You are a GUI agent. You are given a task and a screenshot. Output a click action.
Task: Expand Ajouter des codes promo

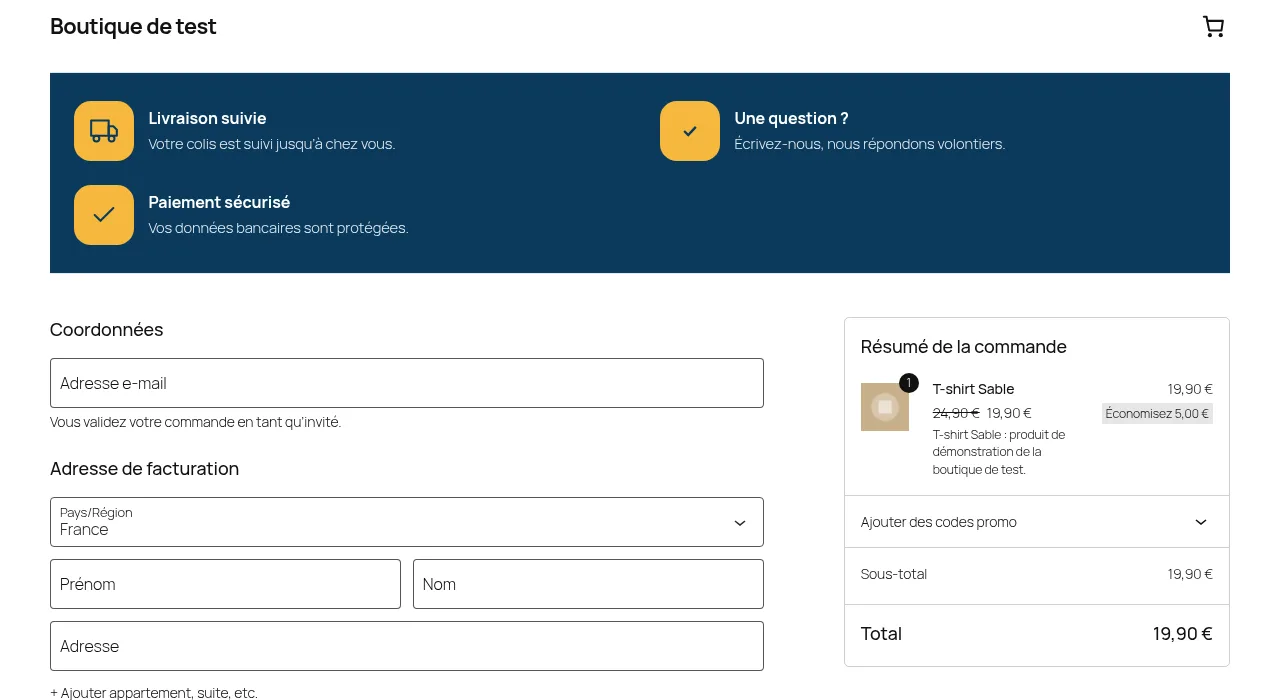tap(1037, 522)
